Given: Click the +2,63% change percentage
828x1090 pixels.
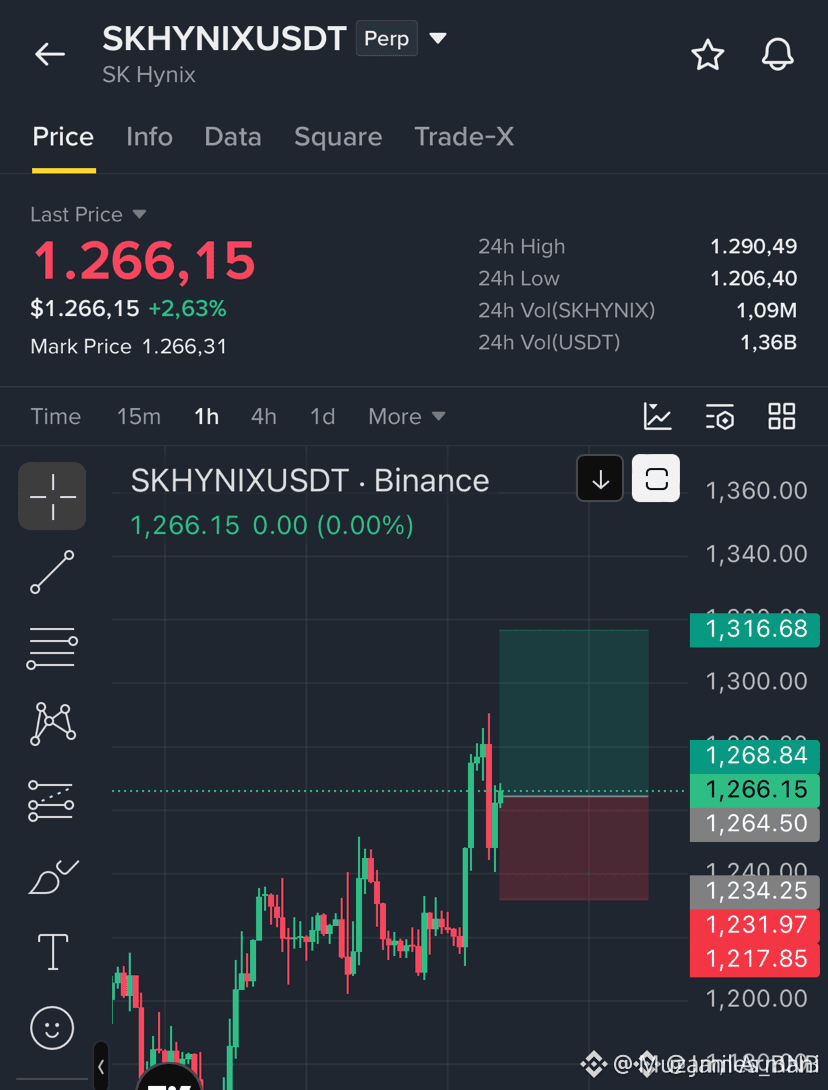Looking at the screenshot, I should [x=188, y=308].
